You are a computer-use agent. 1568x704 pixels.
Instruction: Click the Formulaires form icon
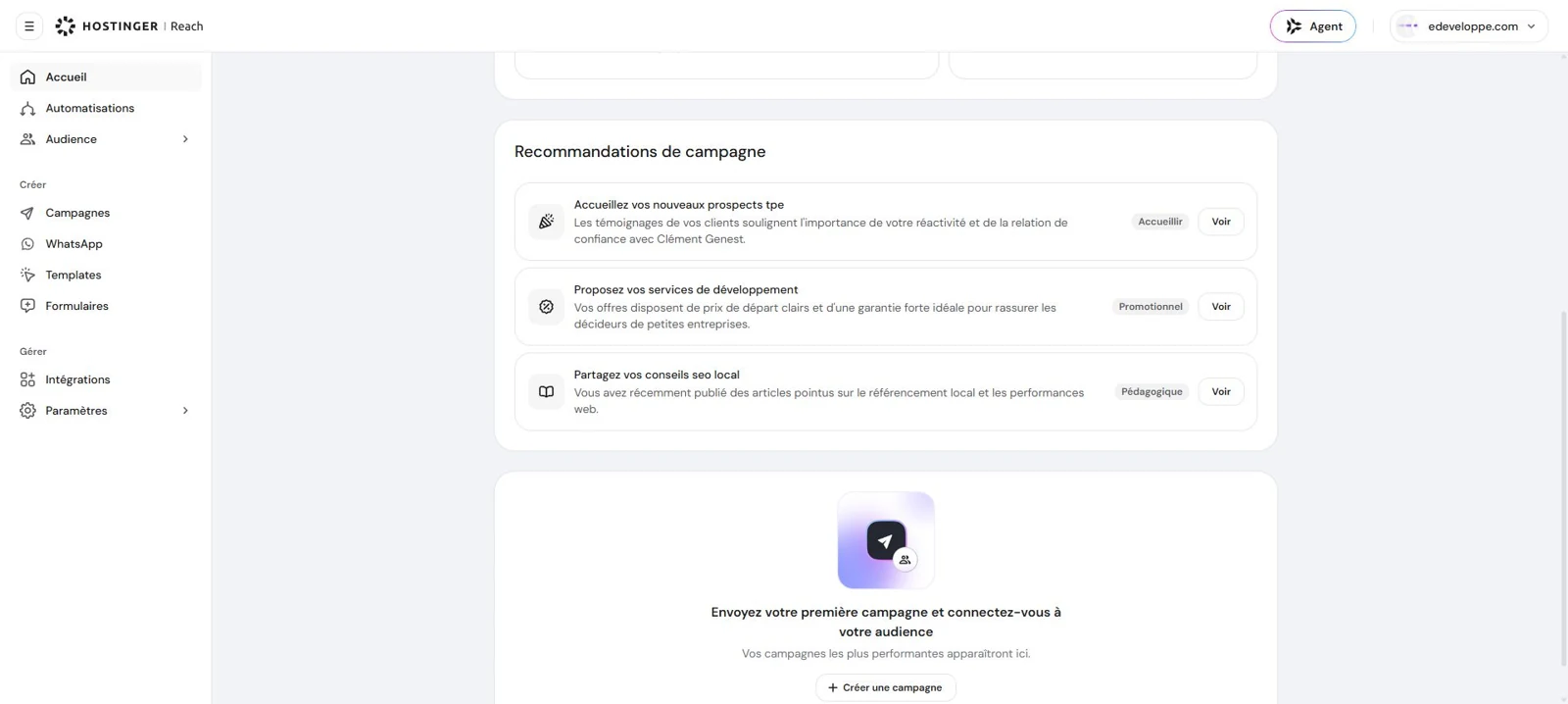coord(27,306)
